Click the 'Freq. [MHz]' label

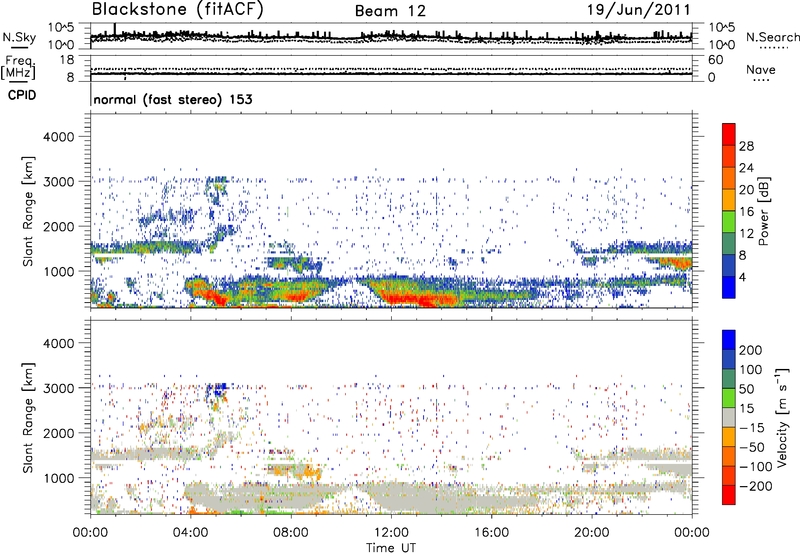[x=18, y=67]
